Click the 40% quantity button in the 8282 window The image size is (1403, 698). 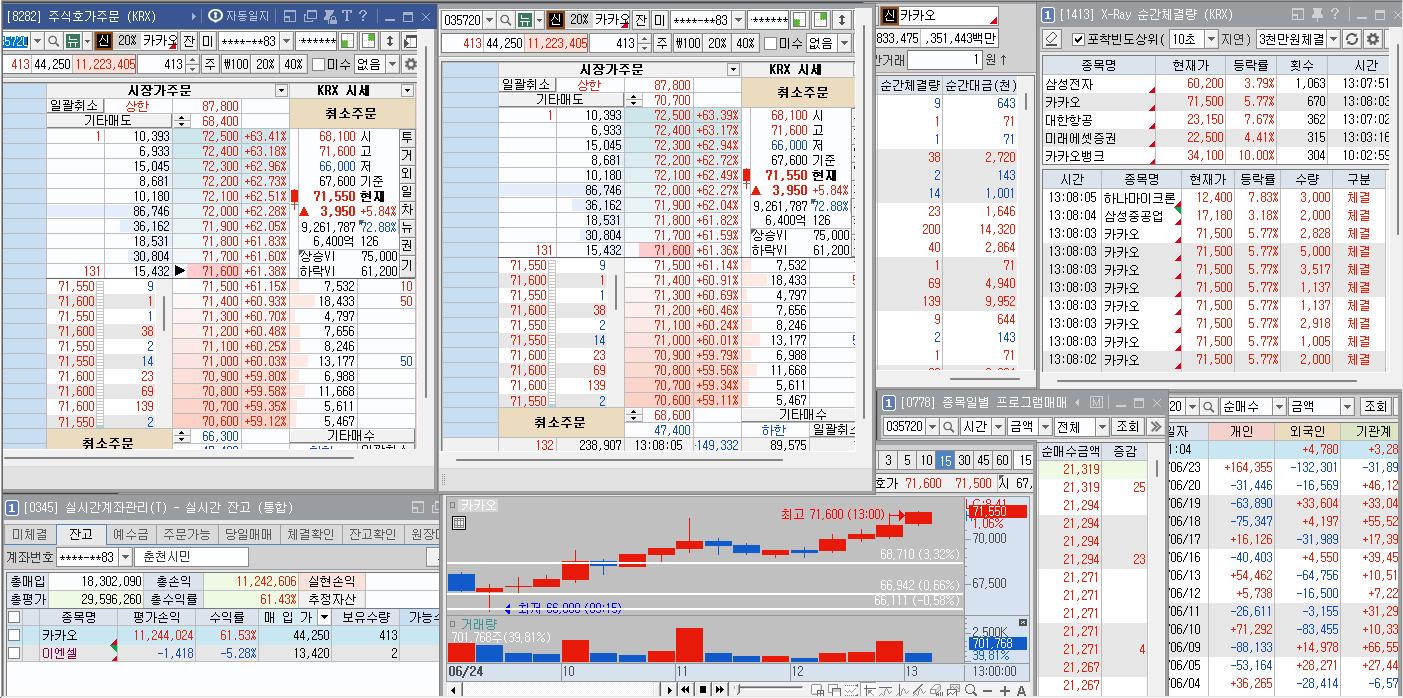point(293,64)
